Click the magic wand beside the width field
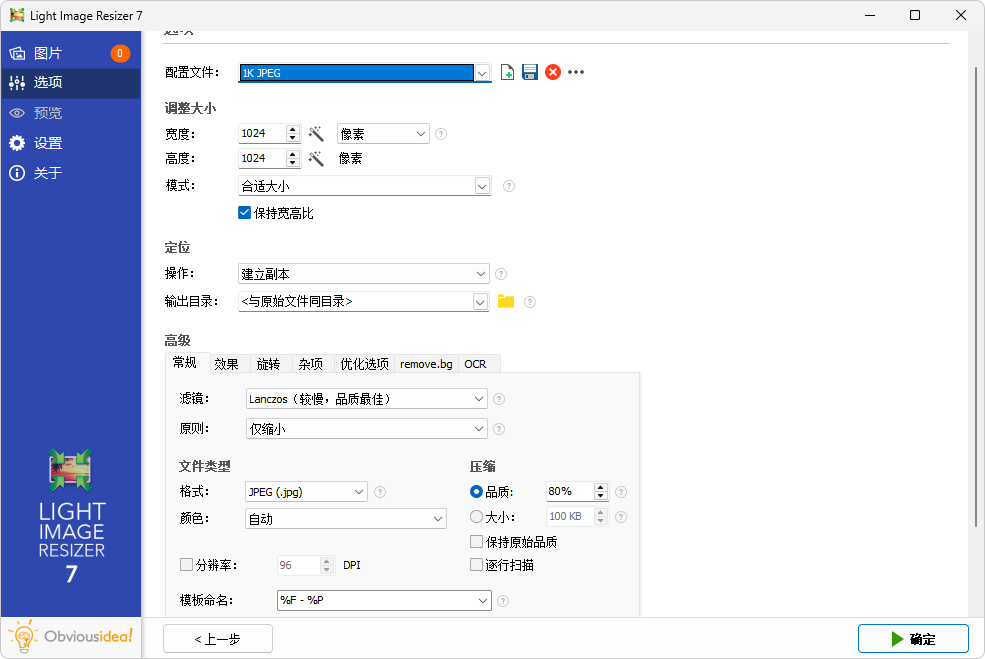 coord(317,132)
